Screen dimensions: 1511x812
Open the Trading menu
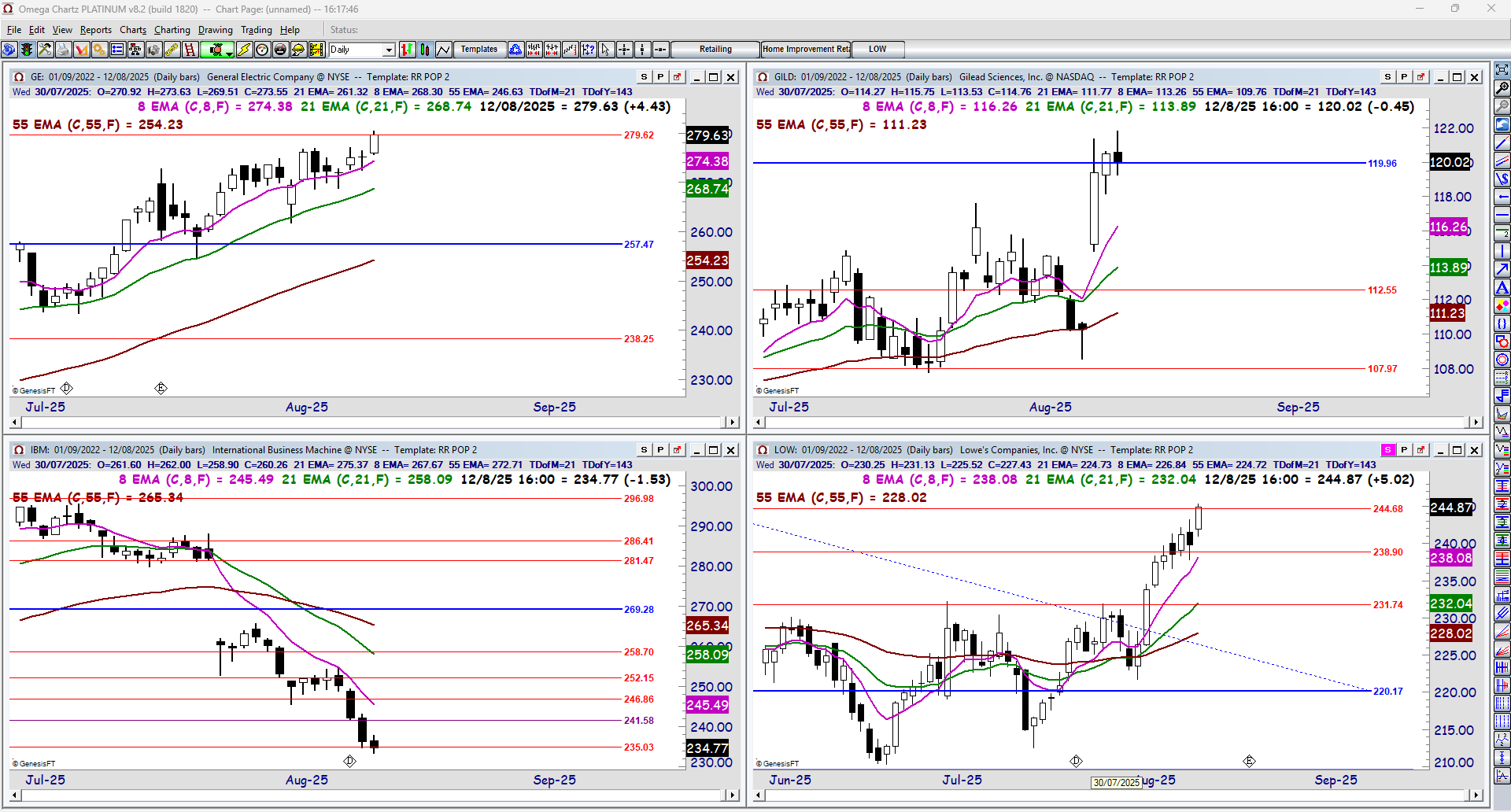257,30
